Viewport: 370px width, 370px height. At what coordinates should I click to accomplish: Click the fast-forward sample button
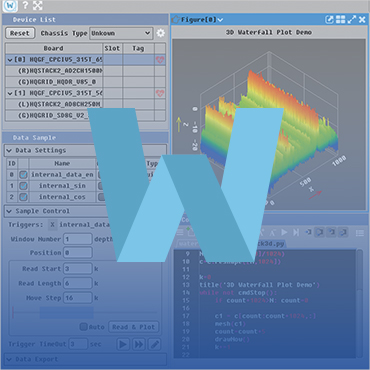pyautogui.click(x=139, y=344)
